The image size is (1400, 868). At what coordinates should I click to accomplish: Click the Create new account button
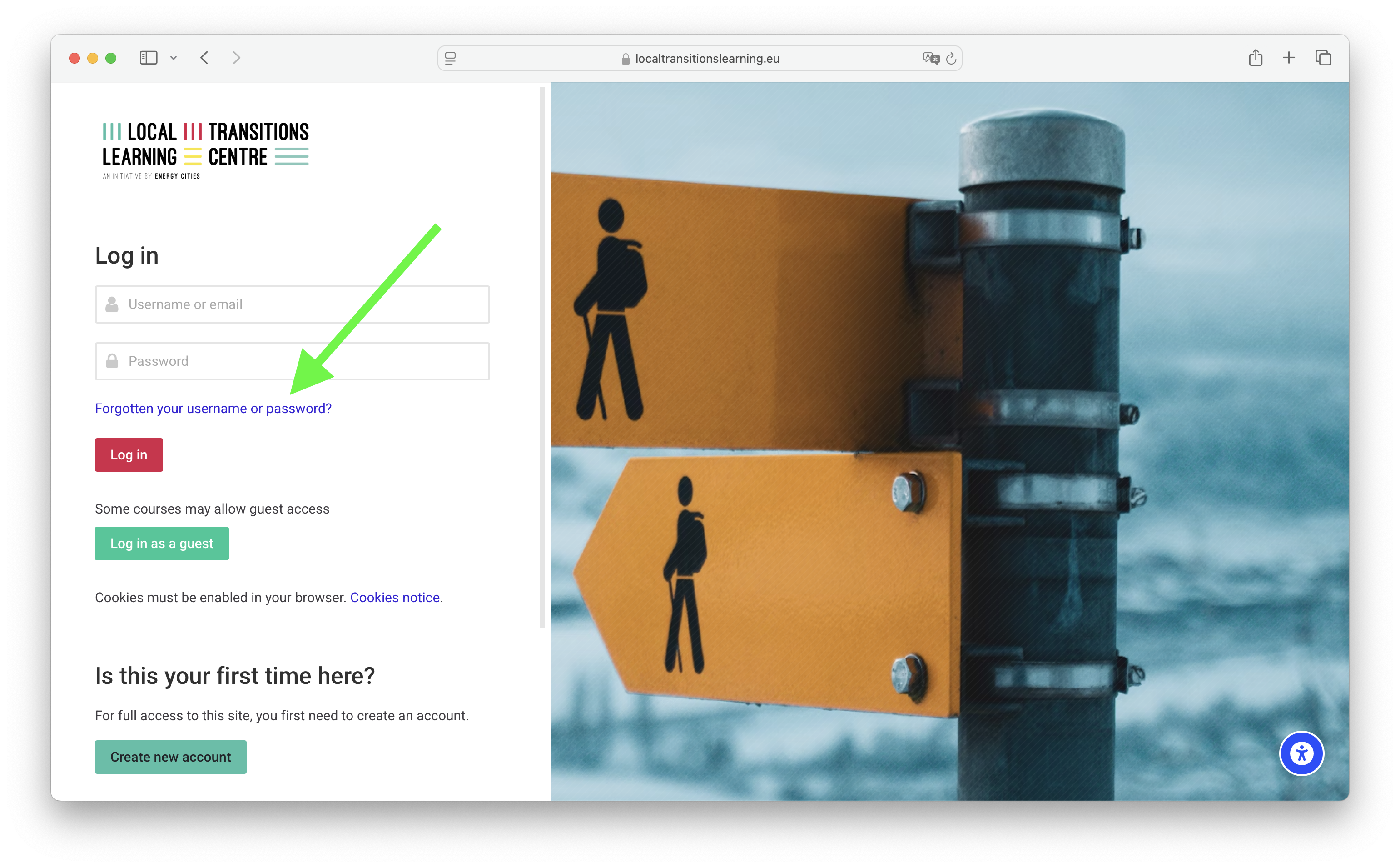click(x=170, y=757)
